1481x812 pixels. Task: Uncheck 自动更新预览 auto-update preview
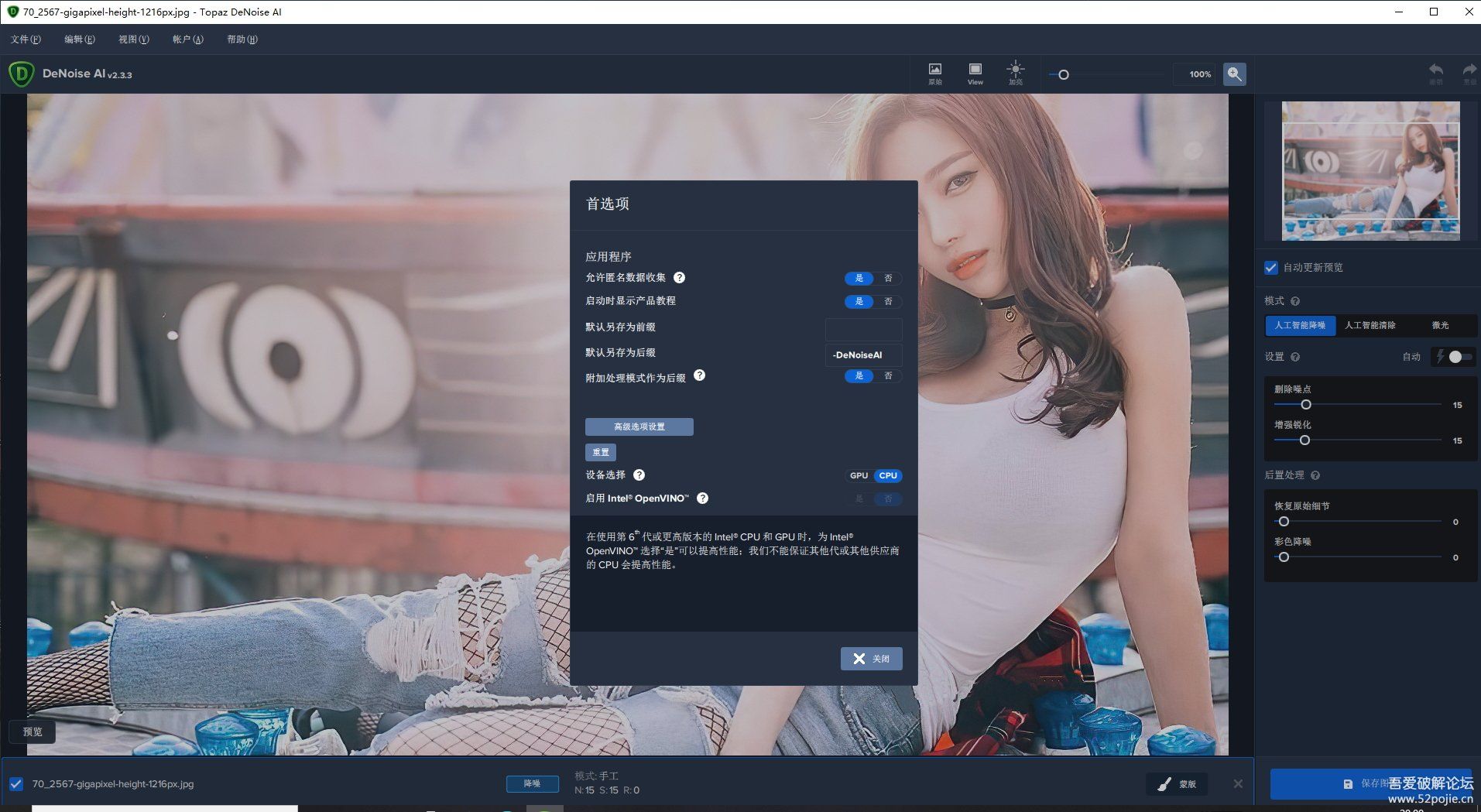pos(1270,268)
